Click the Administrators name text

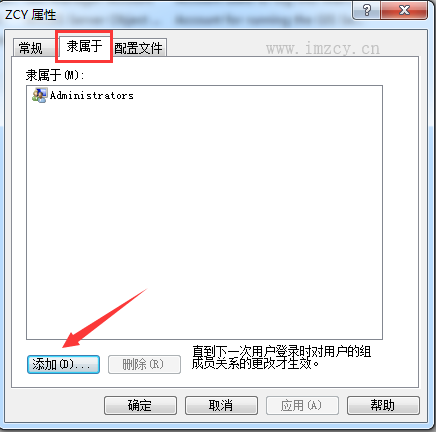[x=92, y=96]
